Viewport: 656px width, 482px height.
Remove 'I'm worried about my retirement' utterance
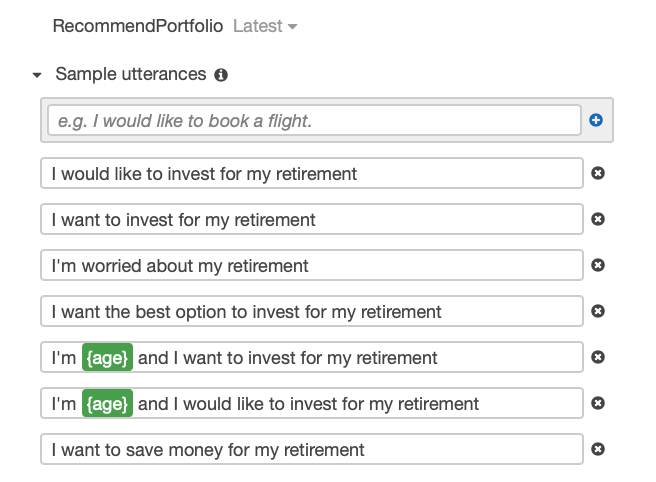tap(598, 265)
